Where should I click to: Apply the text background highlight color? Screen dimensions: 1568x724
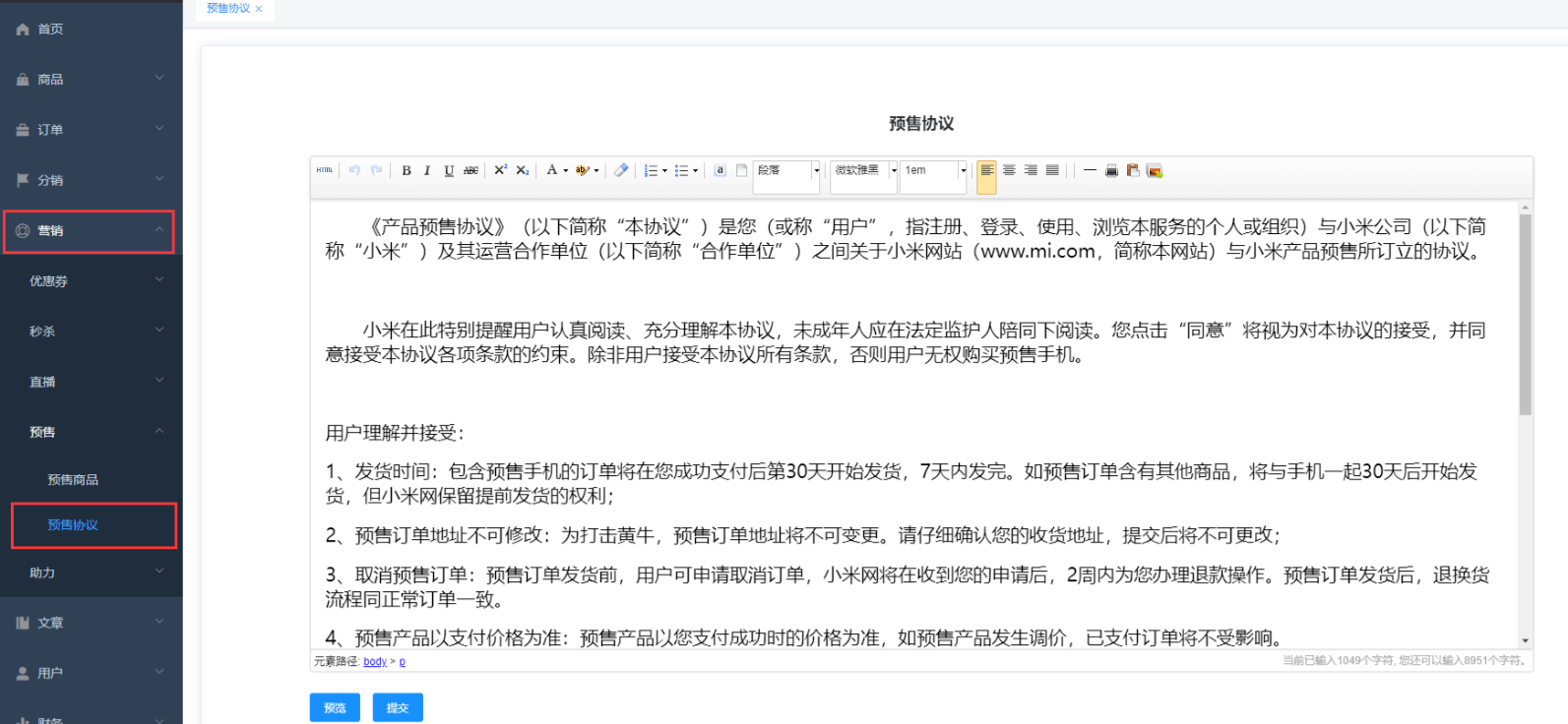pos(582,170)
